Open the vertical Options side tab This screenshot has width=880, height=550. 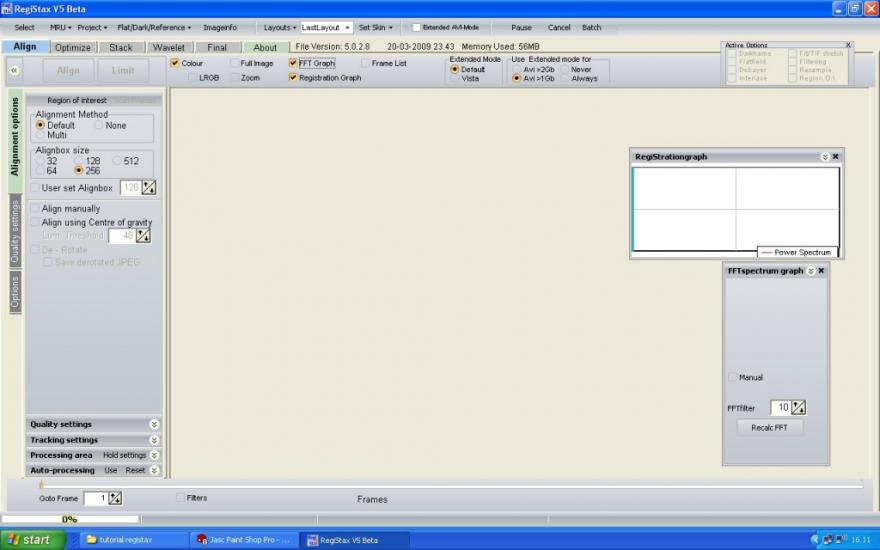click(x=15, y=292)
